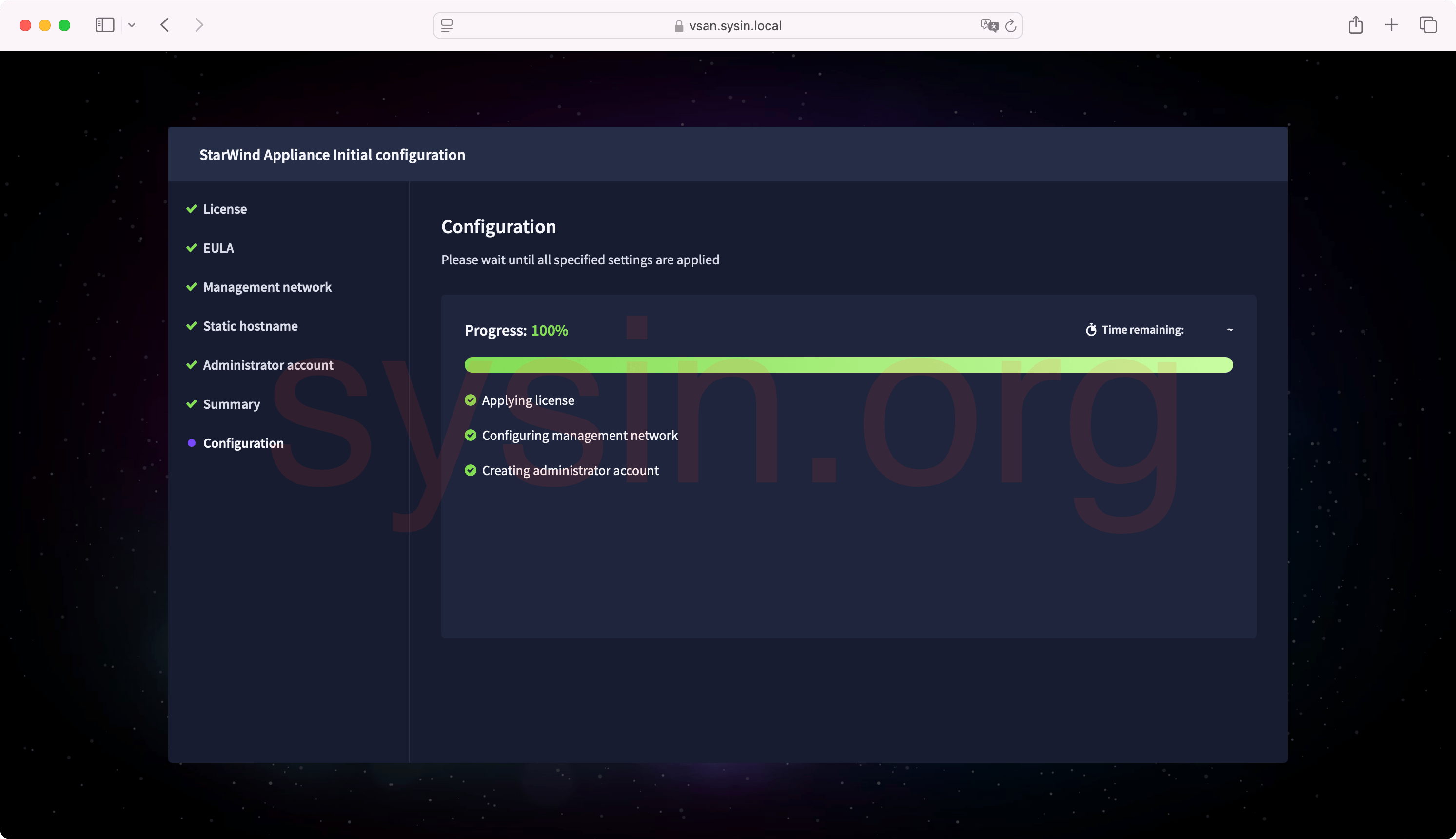1456x839 pixels.
Task: Select the License step in the sidebar
Action: pyautogui.click(x=225, y=209)
